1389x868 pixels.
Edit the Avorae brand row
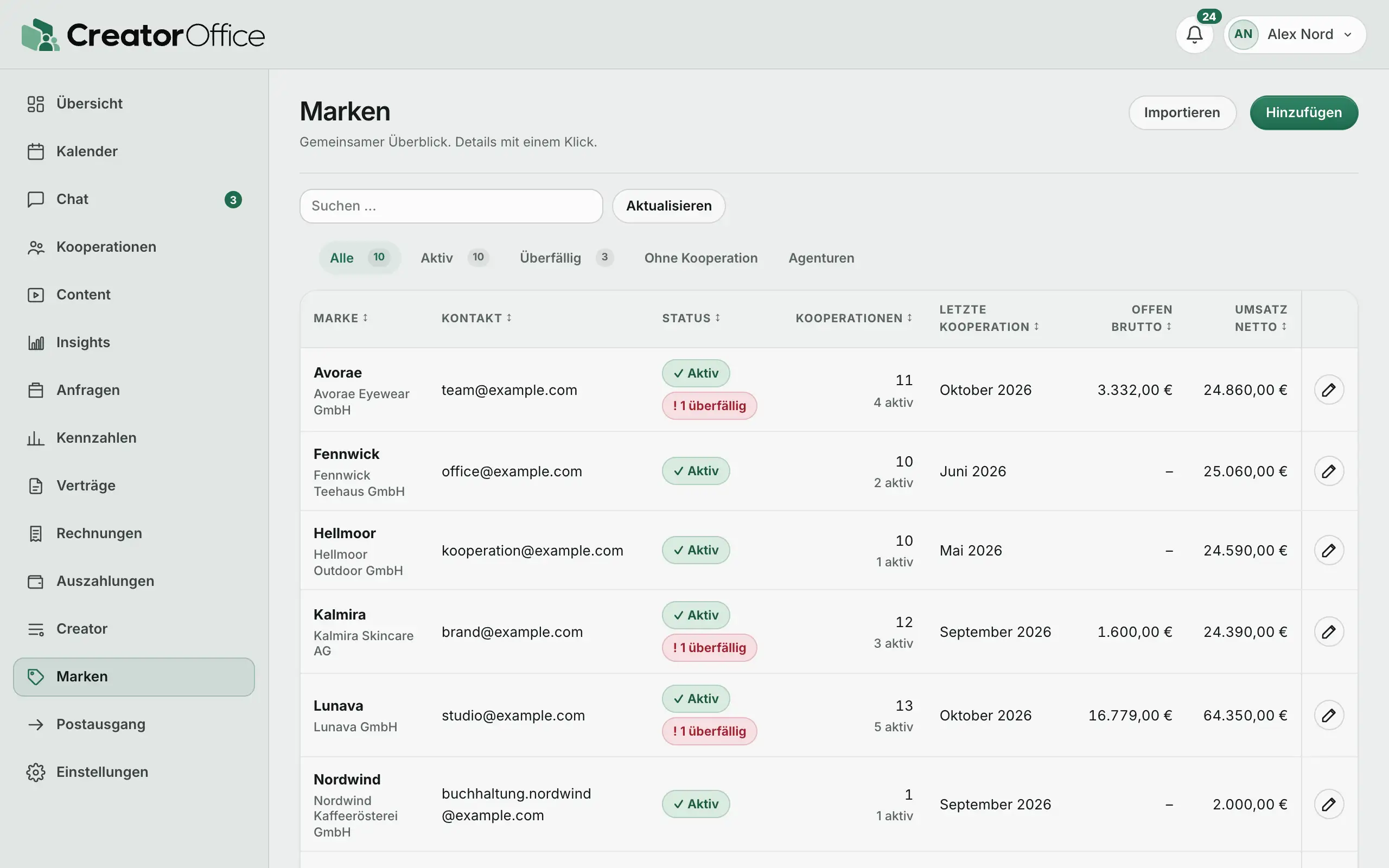(x=1329, y=390)
